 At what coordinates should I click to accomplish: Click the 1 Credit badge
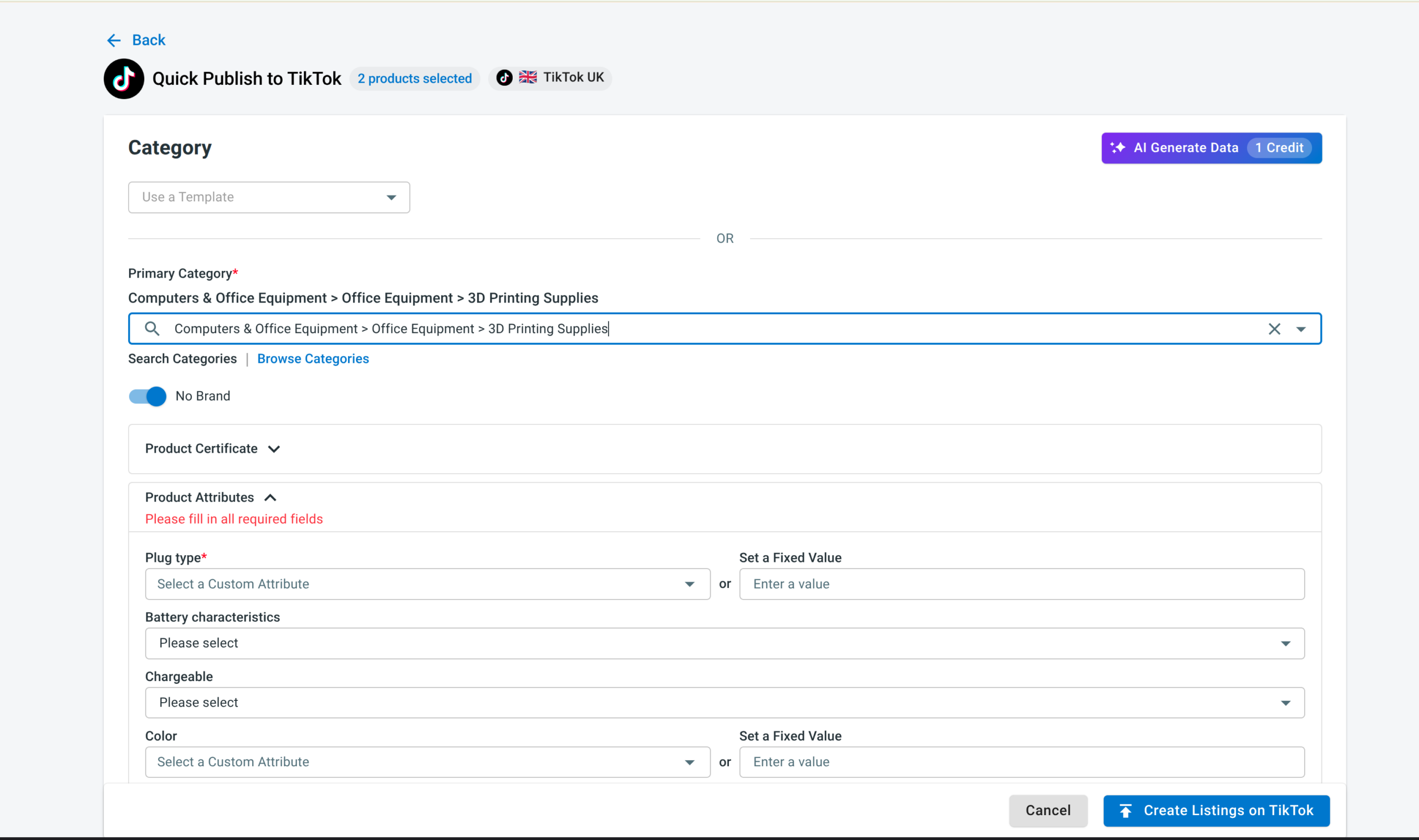click(x=1279, y=148)
